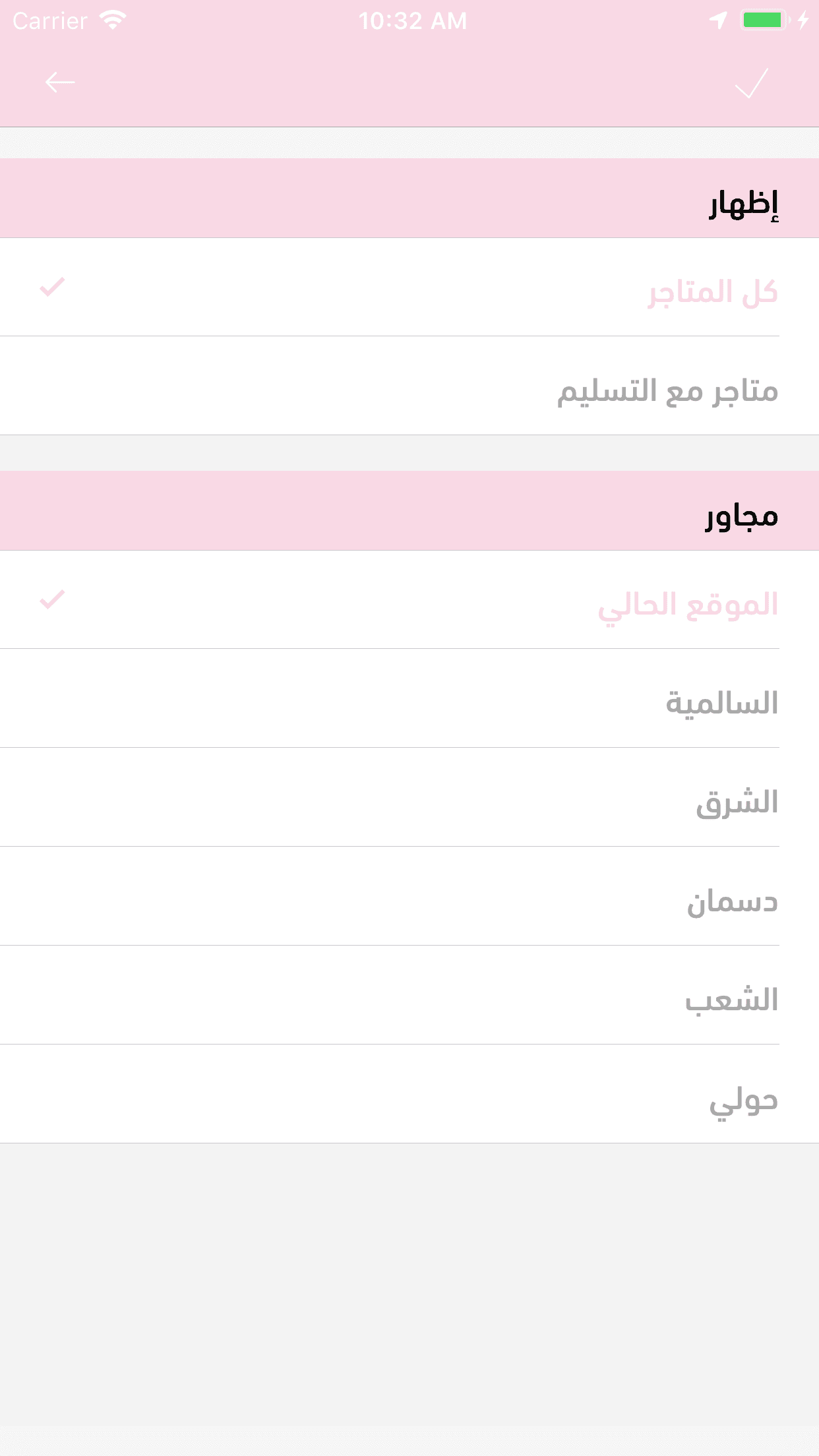The image size is (819, 1456).
Task: Tap the battery indicator icon
Action: tap(764, 20)
